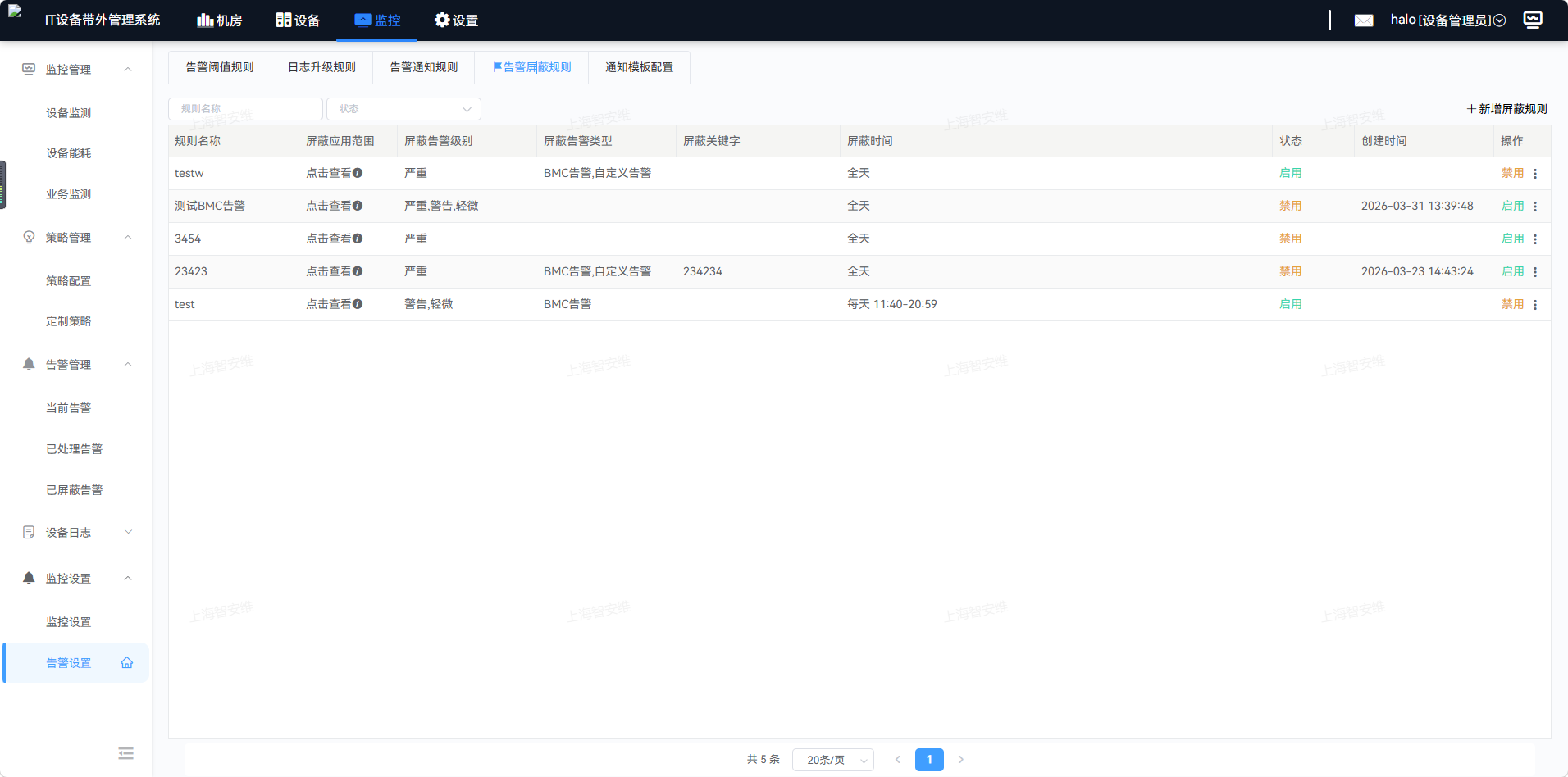The height and width of the screenshot is (777, 1568).
Task: Click info icon in 3454 row's 点击查看
Action: click(x=358, y=239)
